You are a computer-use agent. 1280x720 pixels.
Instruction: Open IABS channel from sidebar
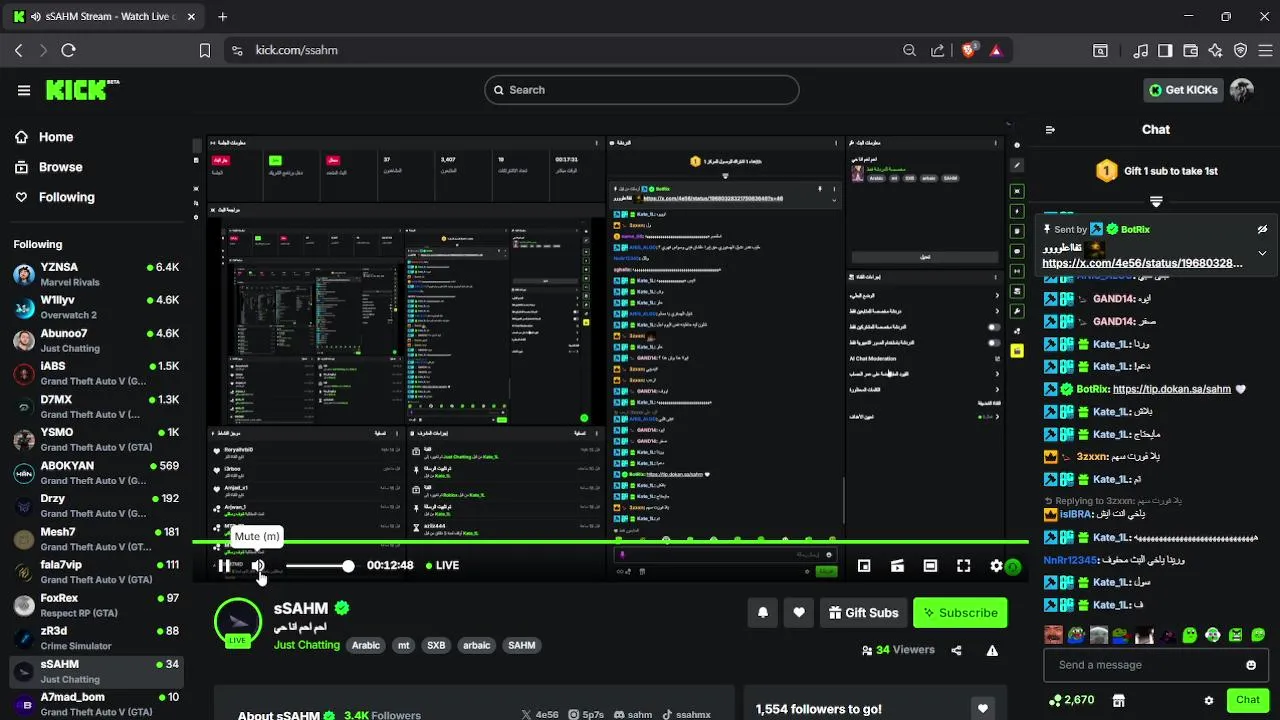(x=96, y=373)
